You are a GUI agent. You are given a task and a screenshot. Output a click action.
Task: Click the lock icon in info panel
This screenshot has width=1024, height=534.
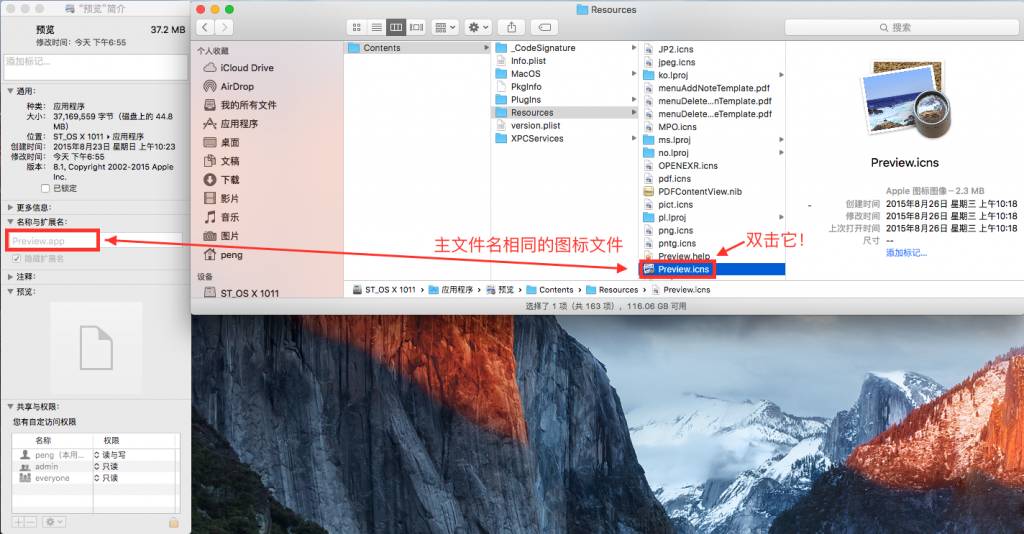click(x=173, y=522)
